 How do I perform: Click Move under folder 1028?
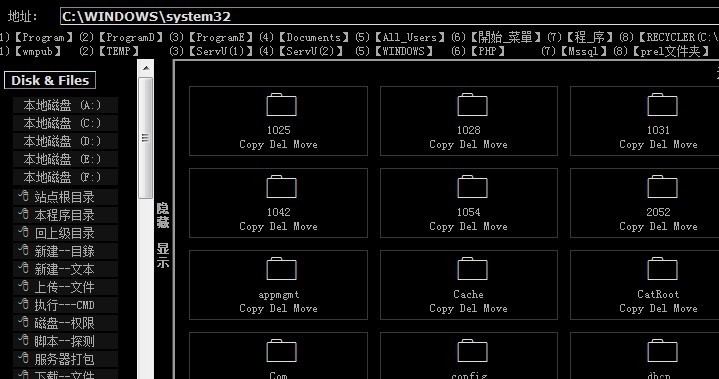[495, 144]
